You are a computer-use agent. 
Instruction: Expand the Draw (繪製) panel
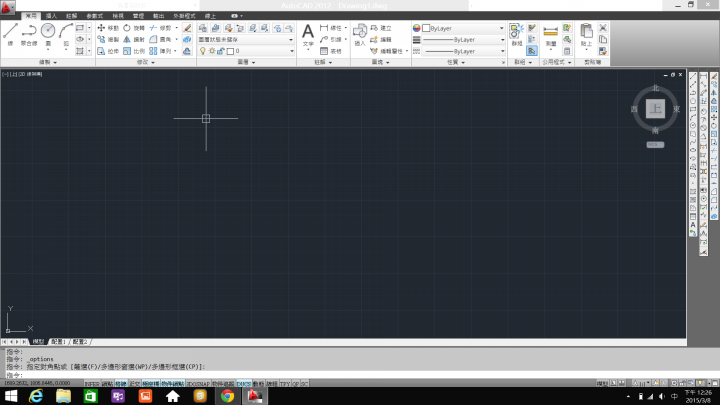click(x=48, y=62)
